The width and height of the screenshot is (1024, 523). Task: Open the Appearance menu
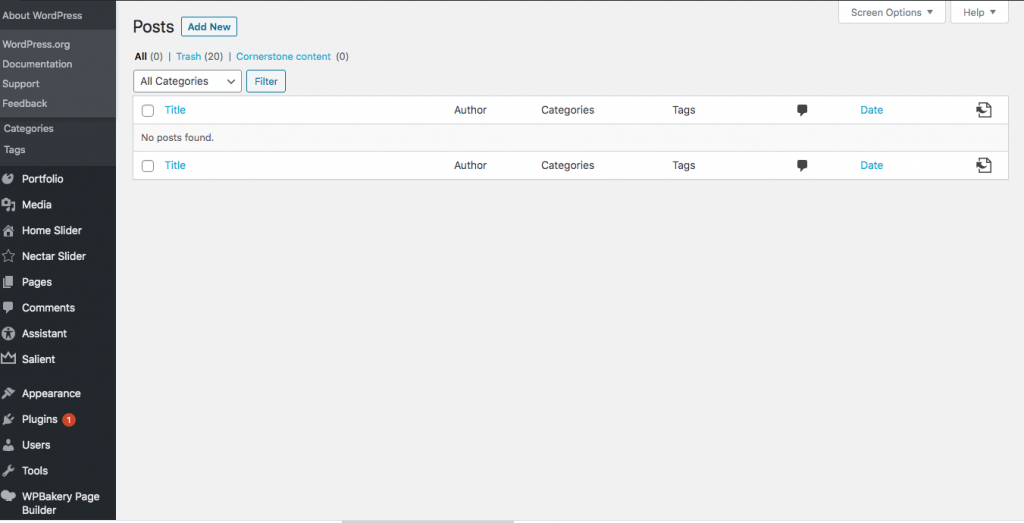coord(51,394)
